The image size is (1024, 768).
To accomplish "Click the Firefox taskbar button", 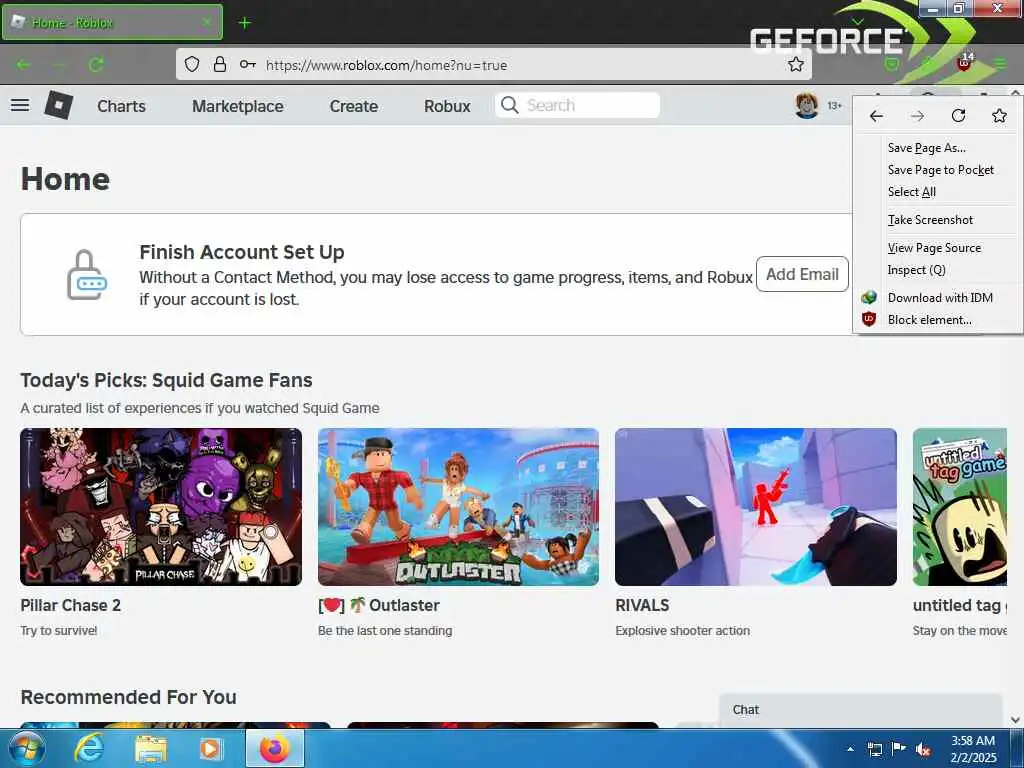I will click(275, 748).
